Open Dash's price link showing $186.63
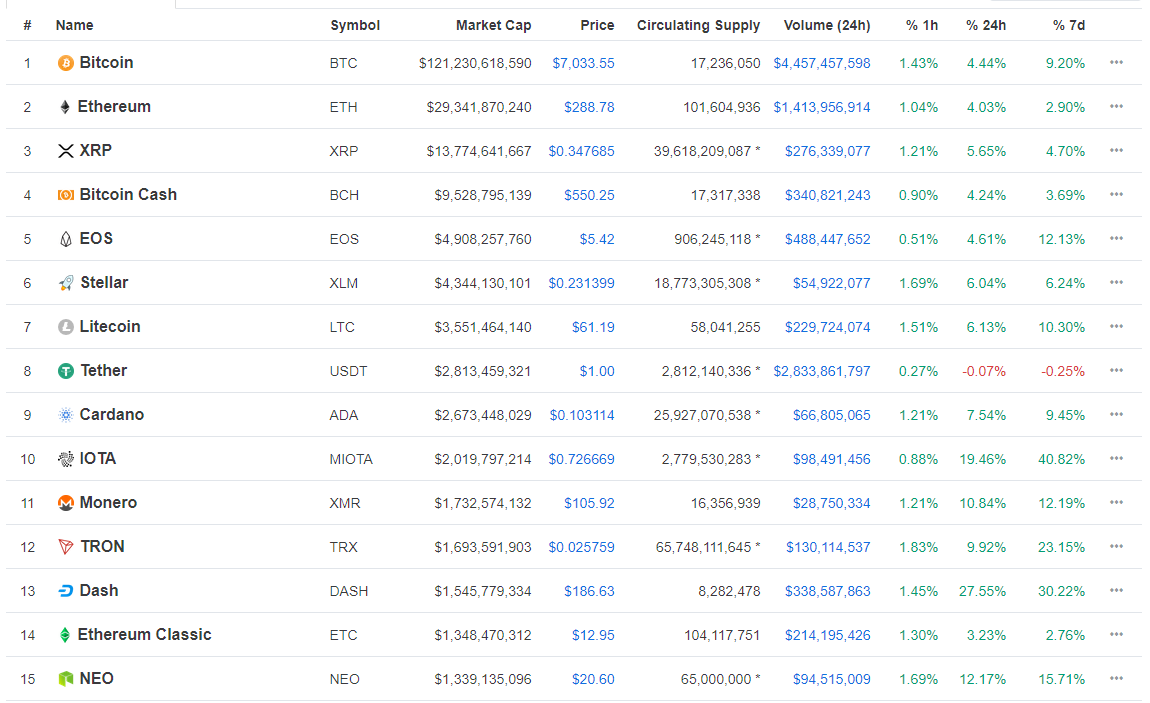 (x=589, y=590)
